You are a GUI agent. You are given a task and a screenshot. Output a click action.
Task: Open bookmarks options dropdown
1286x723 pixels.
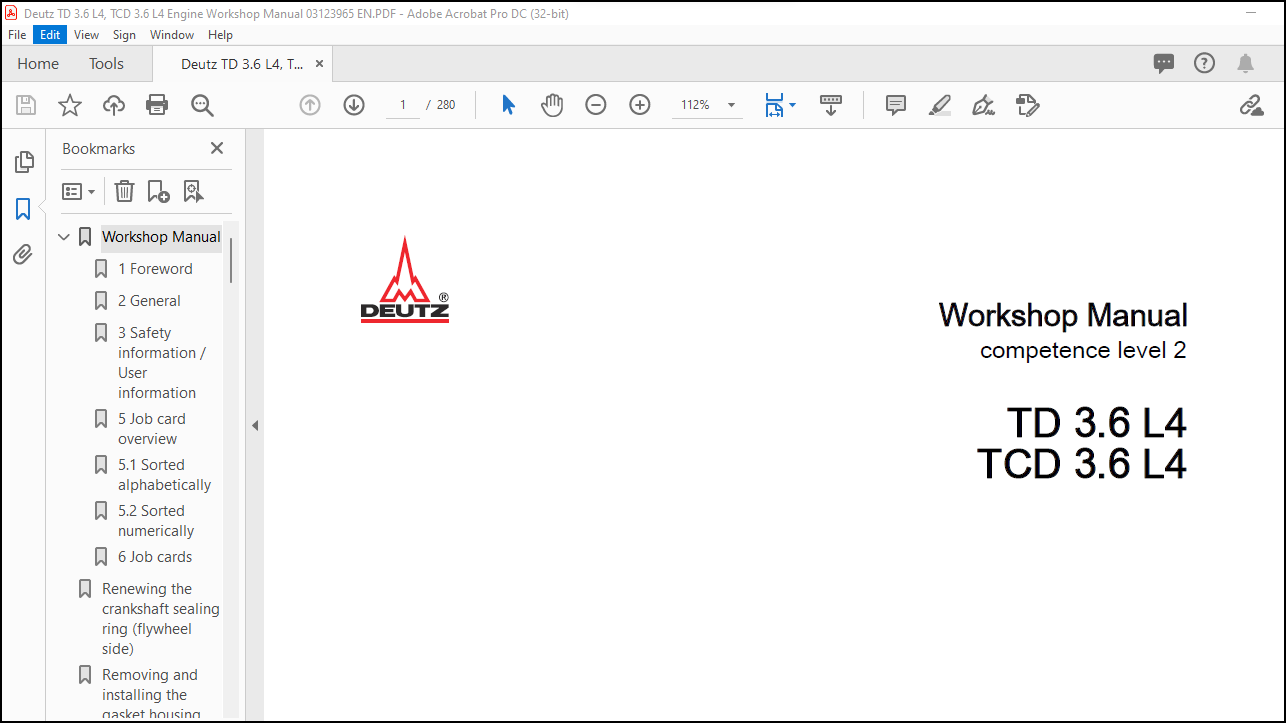tap(78, 191)
